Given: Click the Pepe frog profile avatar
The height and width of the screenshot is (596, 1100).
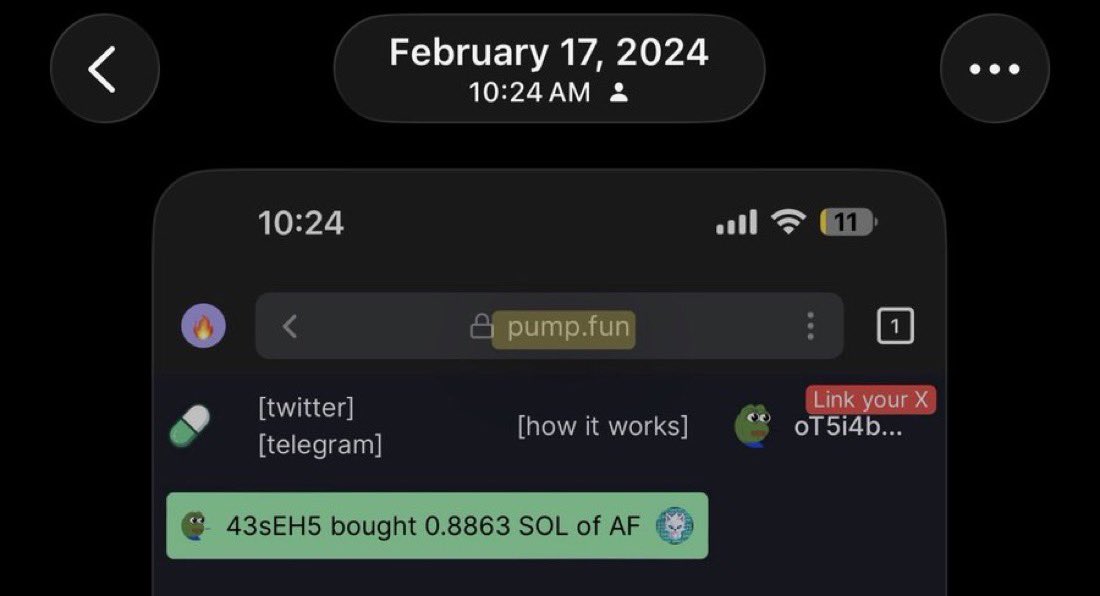Looking at the screenshot, I should (x=753, y=426).
